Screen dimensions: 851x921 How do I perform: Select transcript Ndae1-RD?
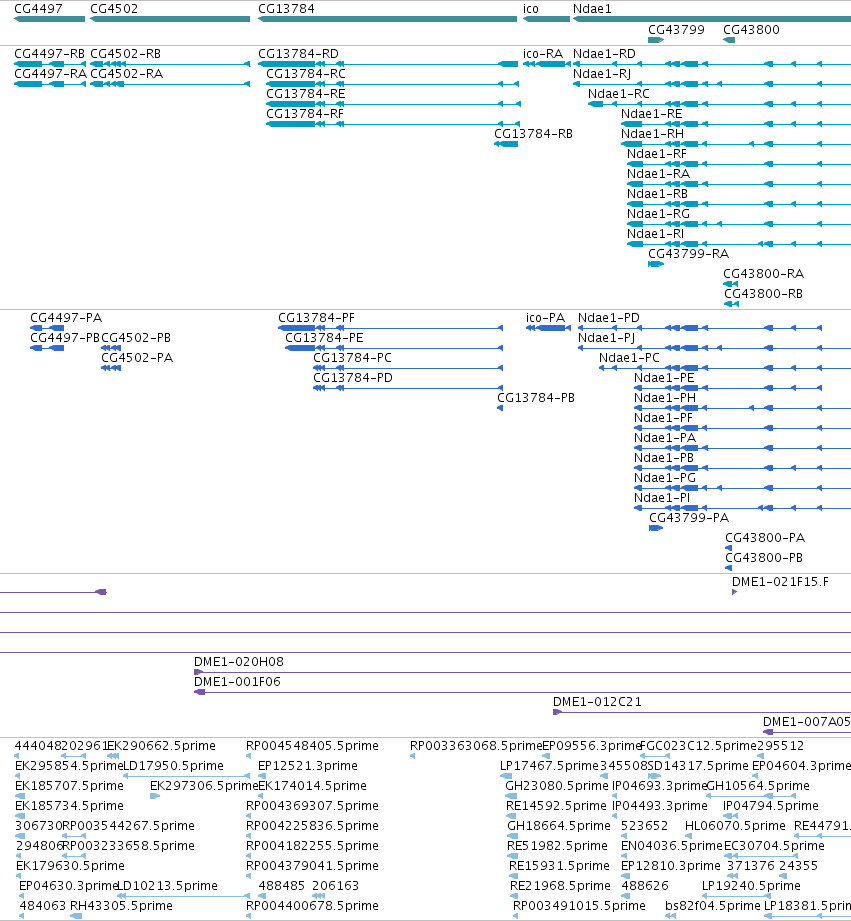[604, 54]
